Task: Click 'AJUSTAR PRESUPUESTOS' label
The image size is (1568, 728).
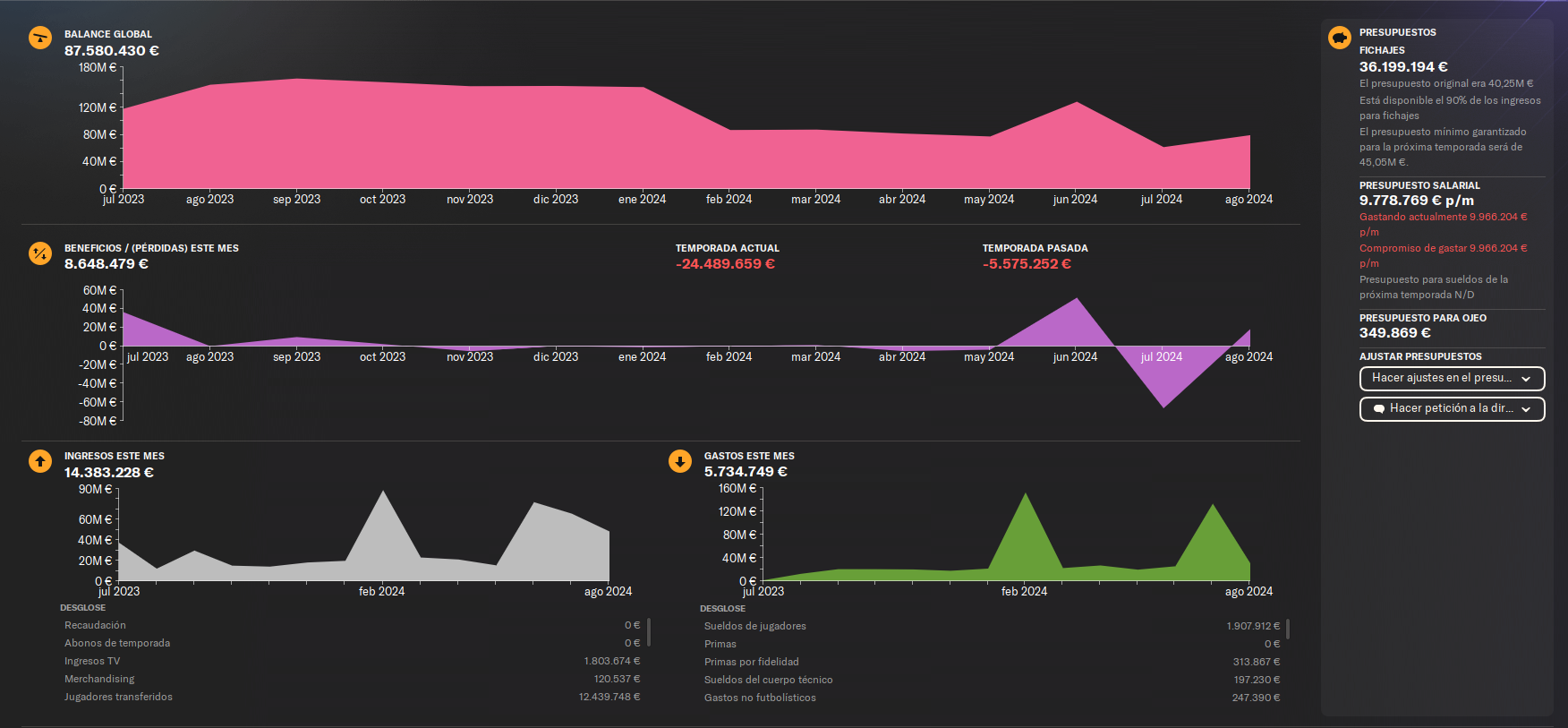Action: (x=1420, y=356)
